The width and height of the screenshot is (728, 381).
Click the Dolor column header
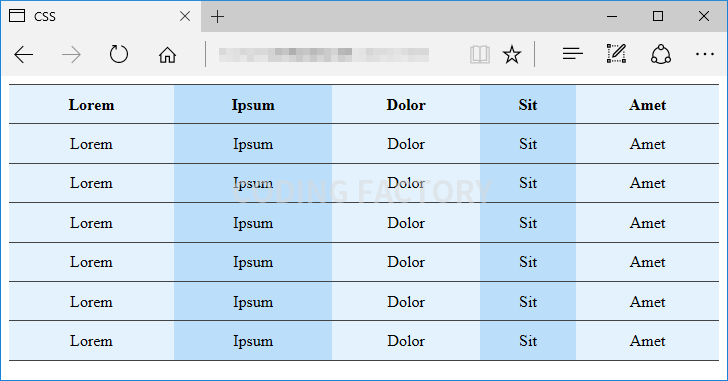406,105
